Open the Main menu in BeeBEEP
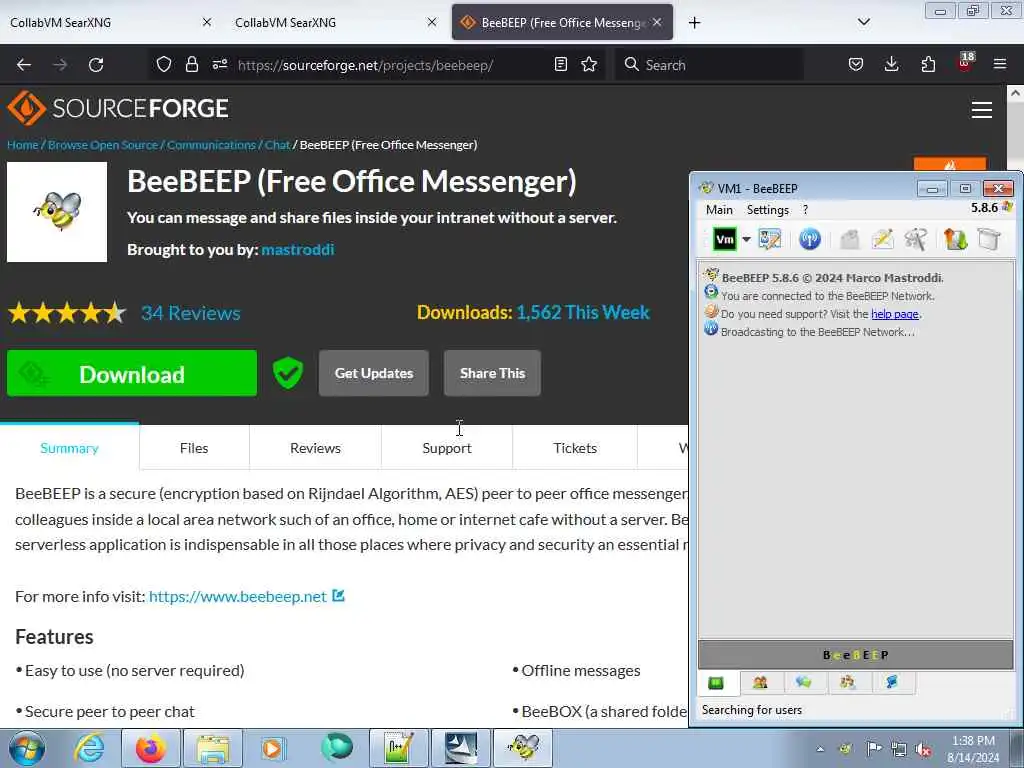1024x768 pixels. pyautogui.click(x=719, y=210)
